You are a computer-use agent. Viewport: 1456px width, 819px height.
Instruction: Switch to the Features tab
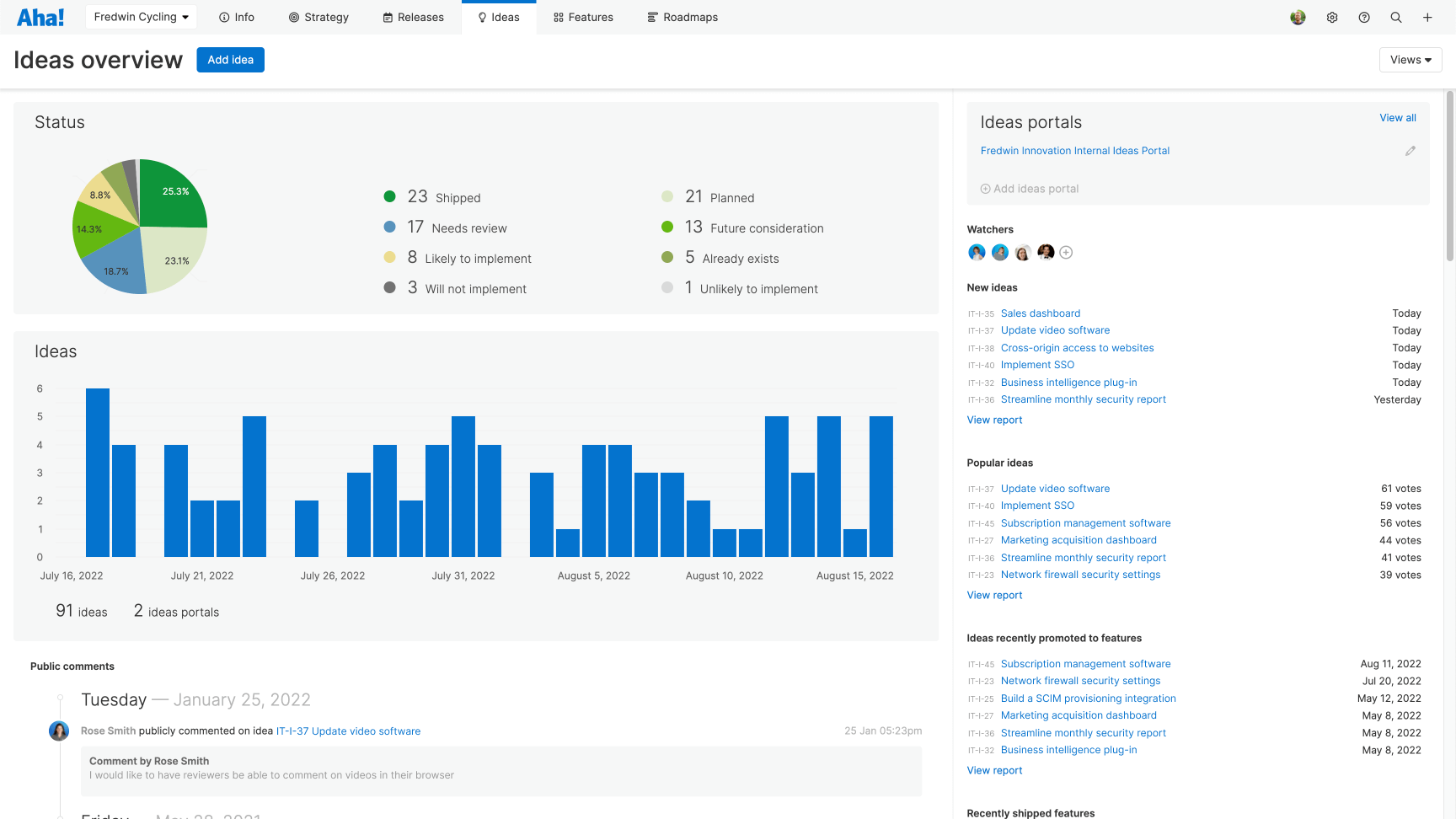click(582, 17)
